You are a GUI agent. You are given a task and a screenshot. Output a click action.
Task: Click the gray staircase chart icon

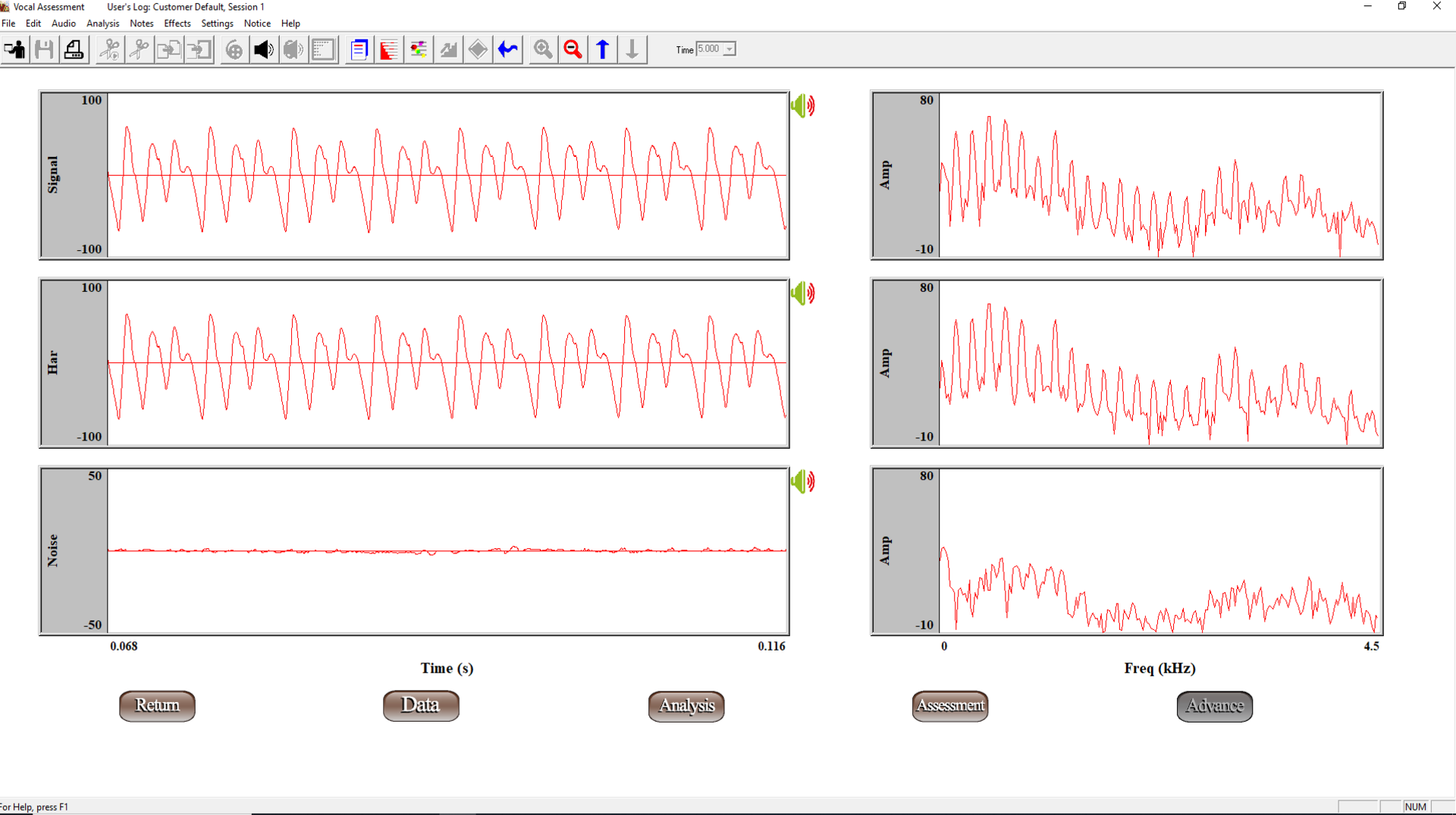(448, 50)
